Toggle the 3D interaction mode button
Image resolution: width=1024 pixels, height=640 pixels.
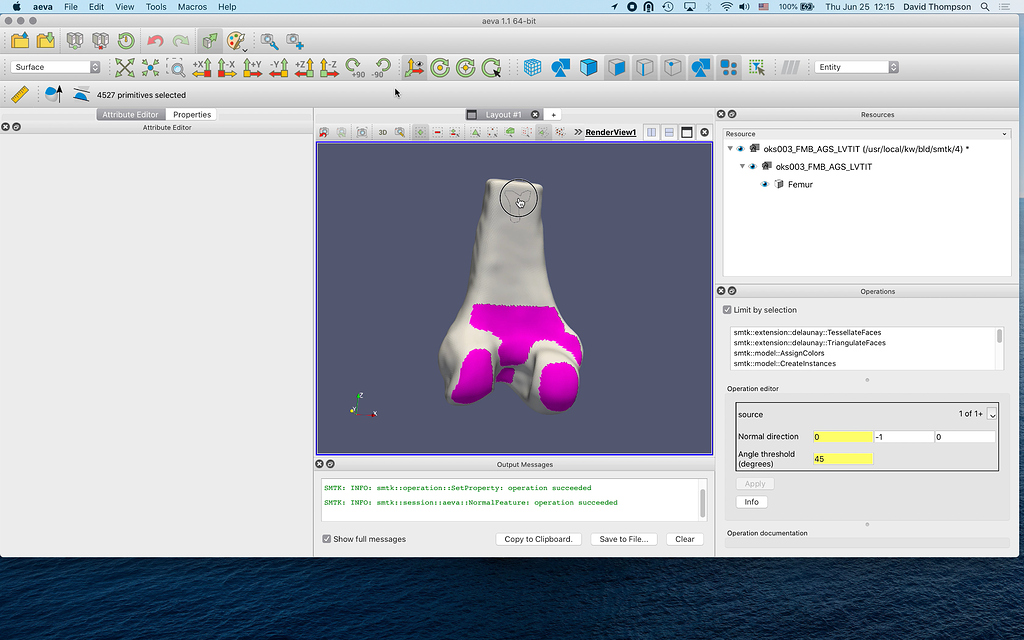[382, 132]
